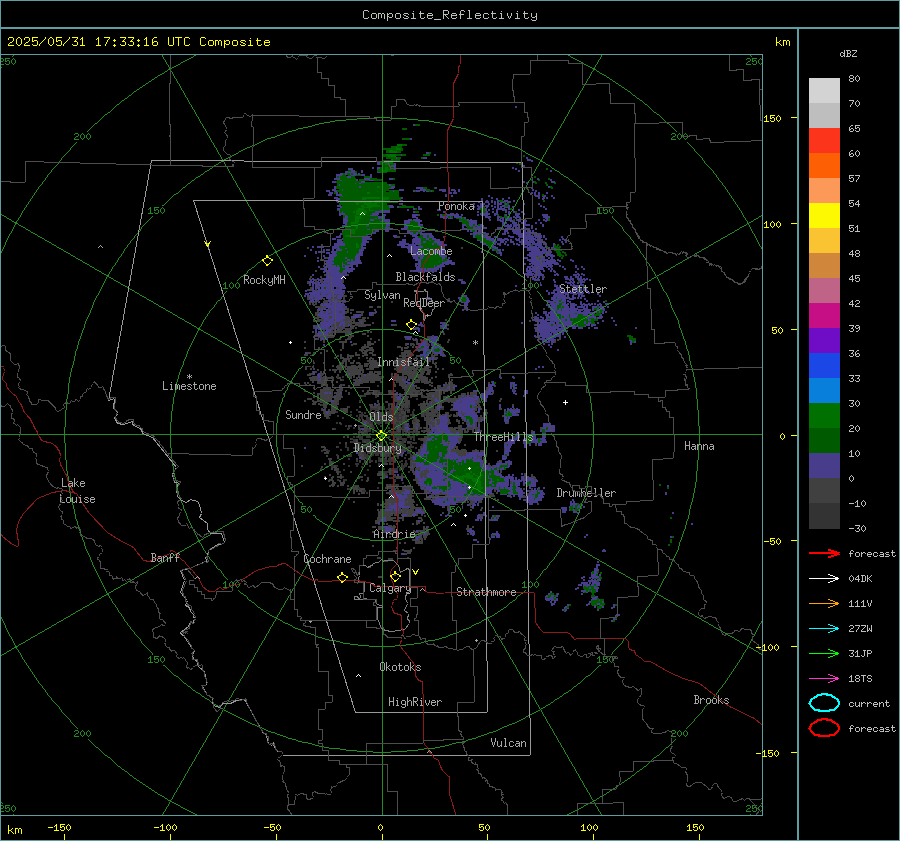Click the Vulcan label
The image size is (900, 841).
point(508,743)
